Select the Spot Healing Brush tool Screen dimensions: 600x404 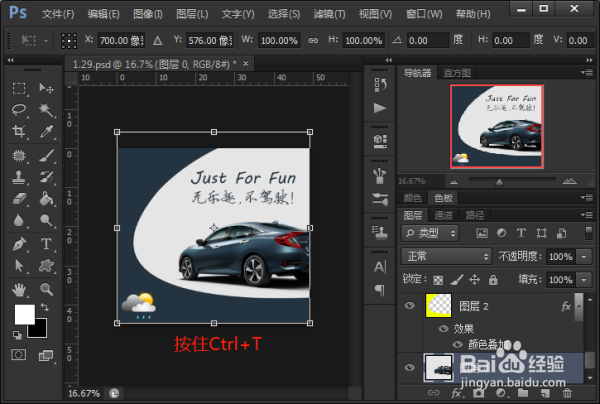click(19, 156)
